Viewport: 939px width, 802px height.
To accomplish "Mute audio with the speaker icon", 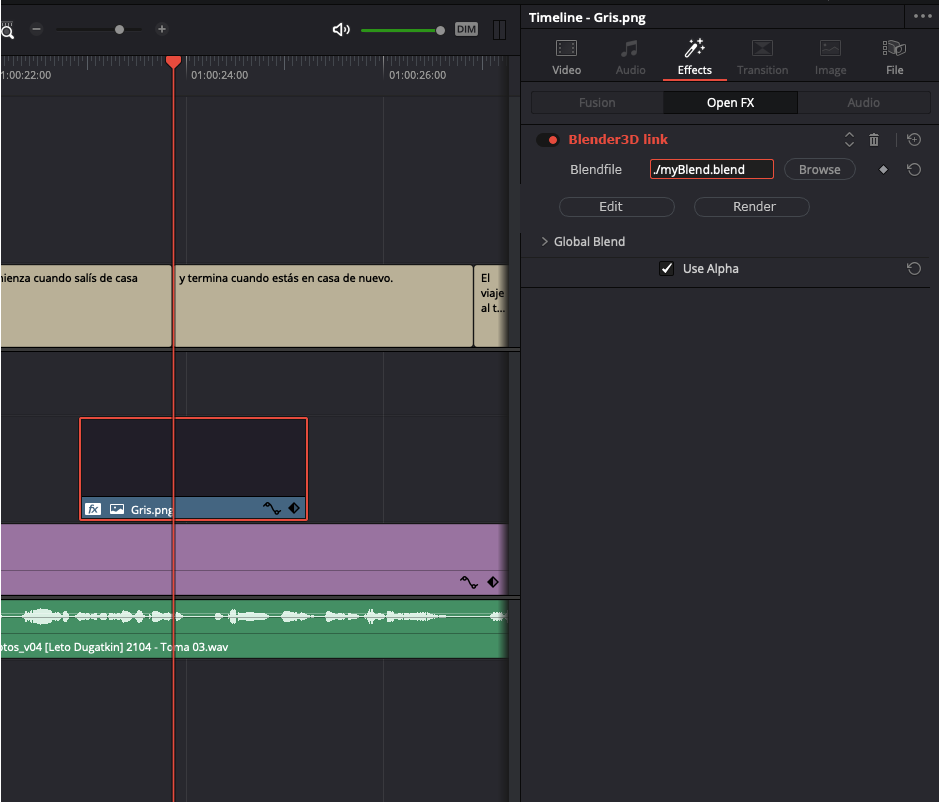I will [x=341, y=29].
